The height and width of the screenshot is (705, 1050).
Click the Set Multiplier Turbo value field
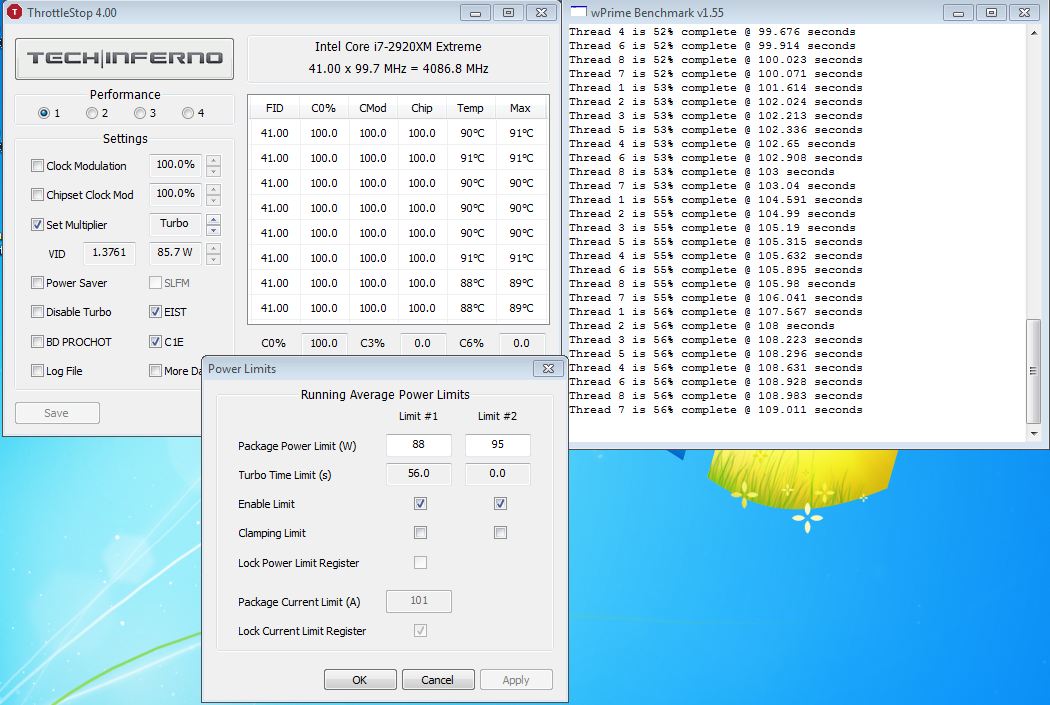(x=175, y=224)
